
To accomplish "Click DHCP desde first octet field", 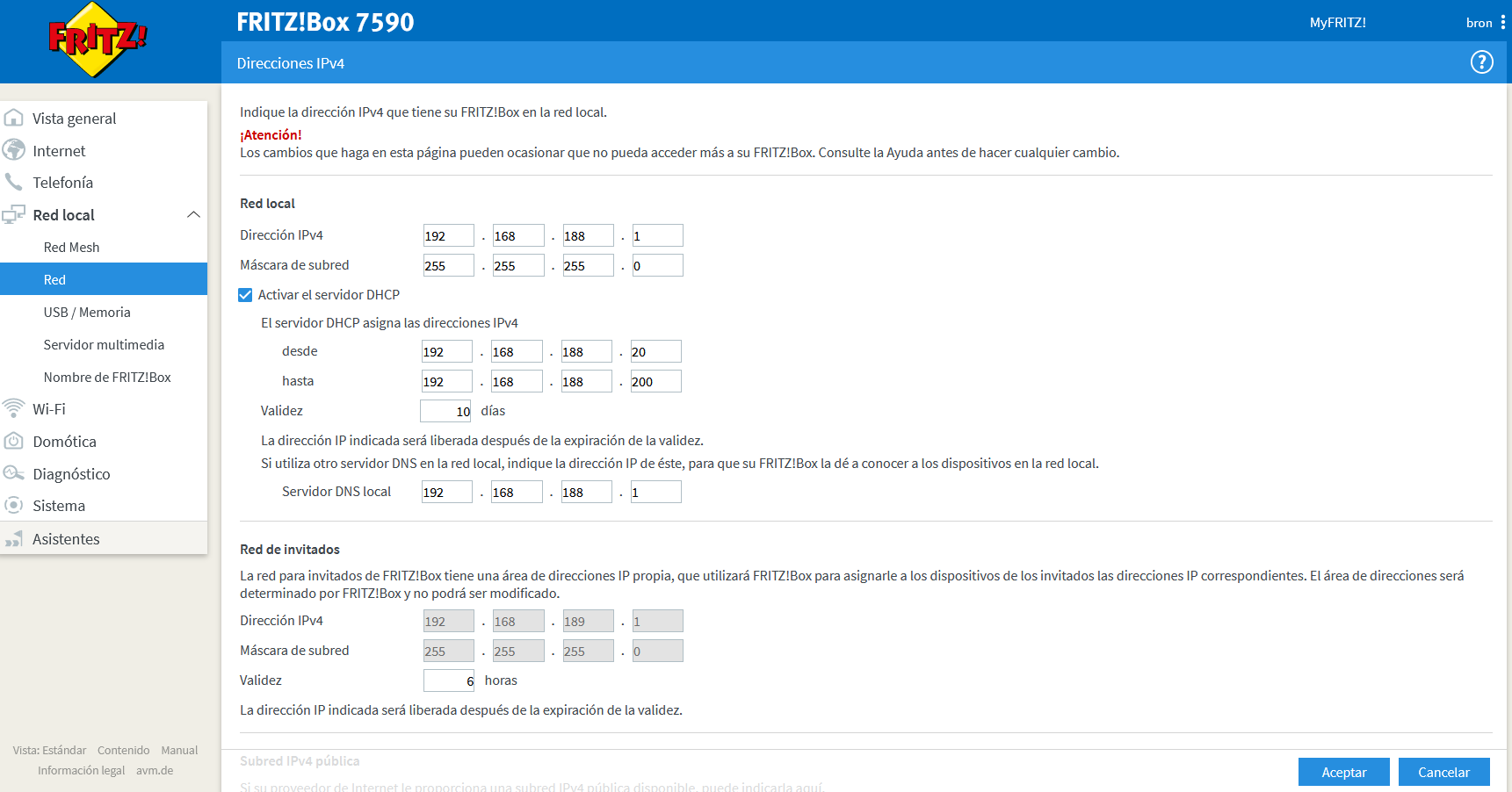I will [447, 351].
